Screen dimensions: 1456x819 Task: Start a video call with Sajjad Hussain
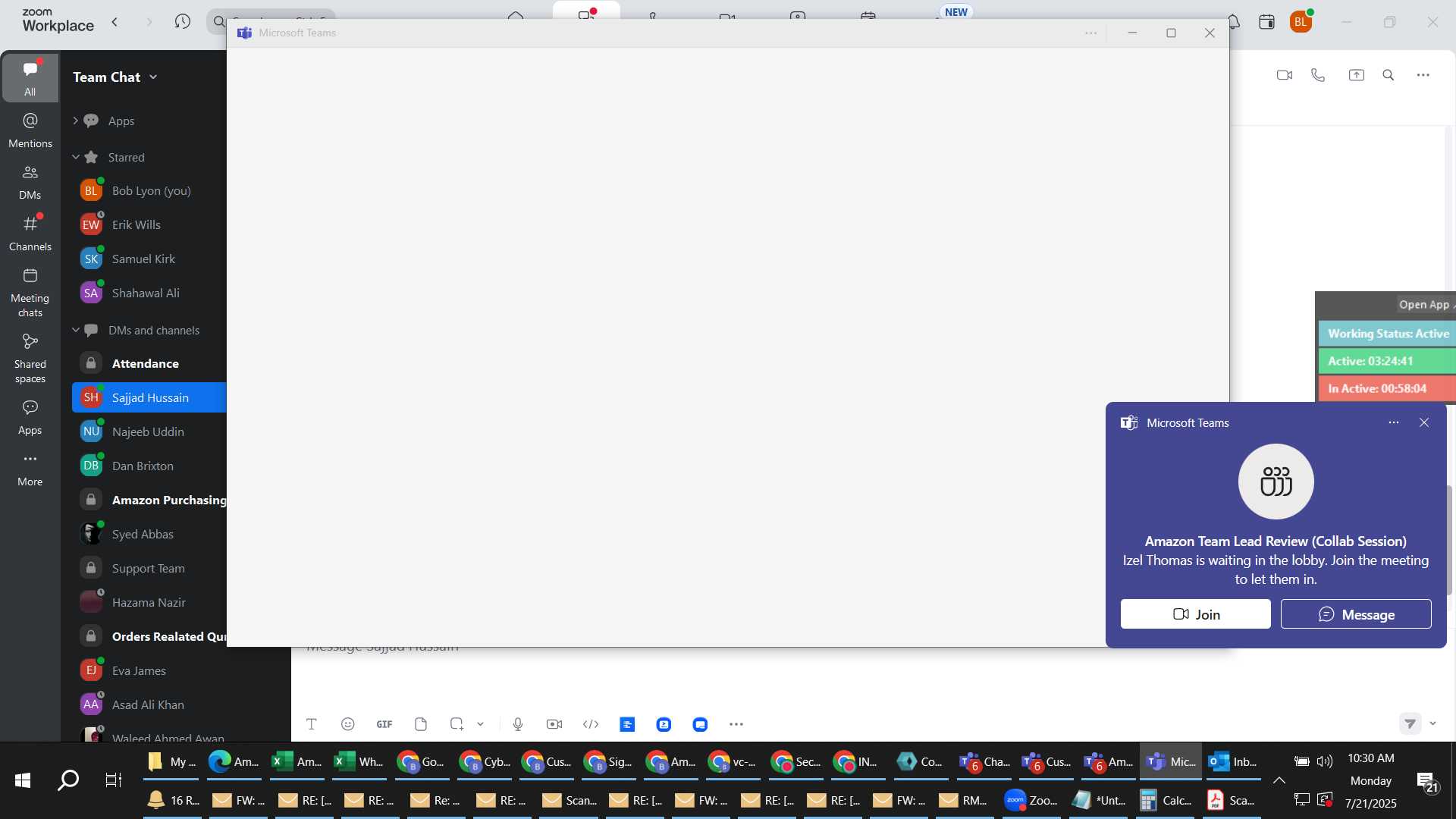tap(1284, 75)
